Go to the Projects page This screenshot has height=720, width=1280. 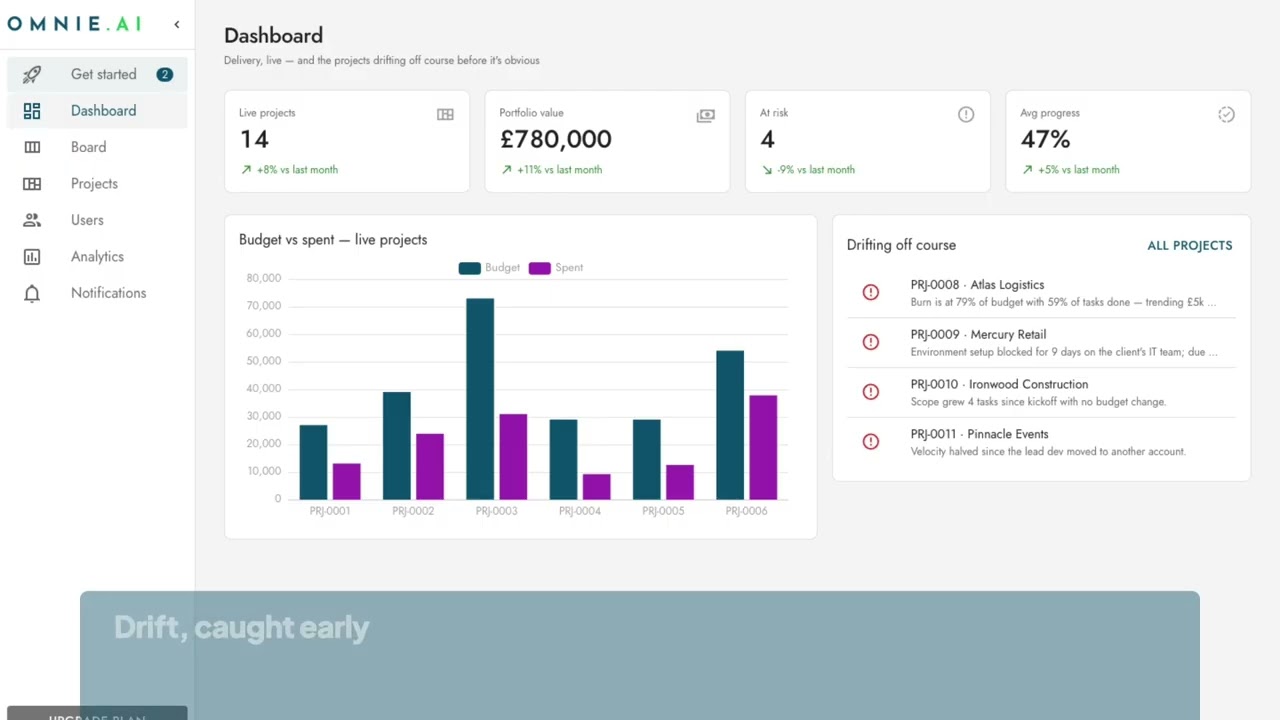point(97,184)
